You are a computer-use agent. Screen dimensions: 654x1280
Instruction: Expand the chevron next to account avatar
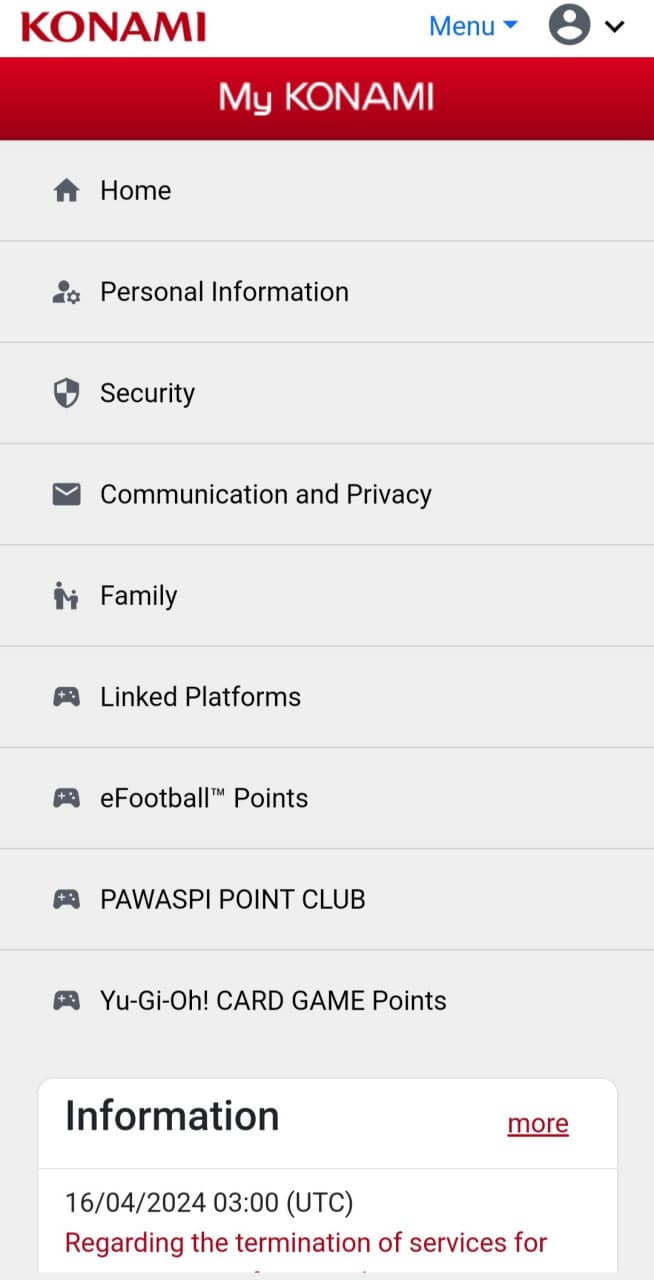coord(614,27)
